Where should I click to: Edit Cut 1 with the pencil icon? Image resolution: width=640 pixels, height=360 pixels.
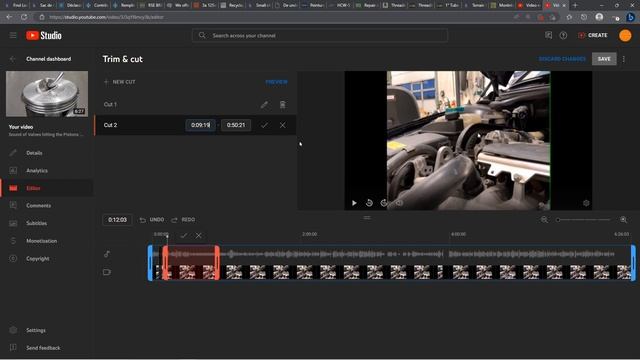coord(264,105)
